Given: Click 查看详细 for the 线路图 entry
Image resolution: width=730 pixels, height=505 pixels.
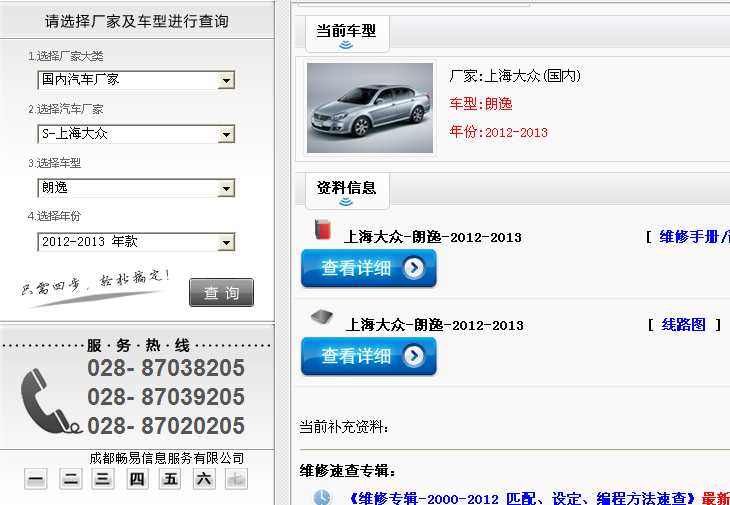Looking at the screenshot, I should (369, 356).
